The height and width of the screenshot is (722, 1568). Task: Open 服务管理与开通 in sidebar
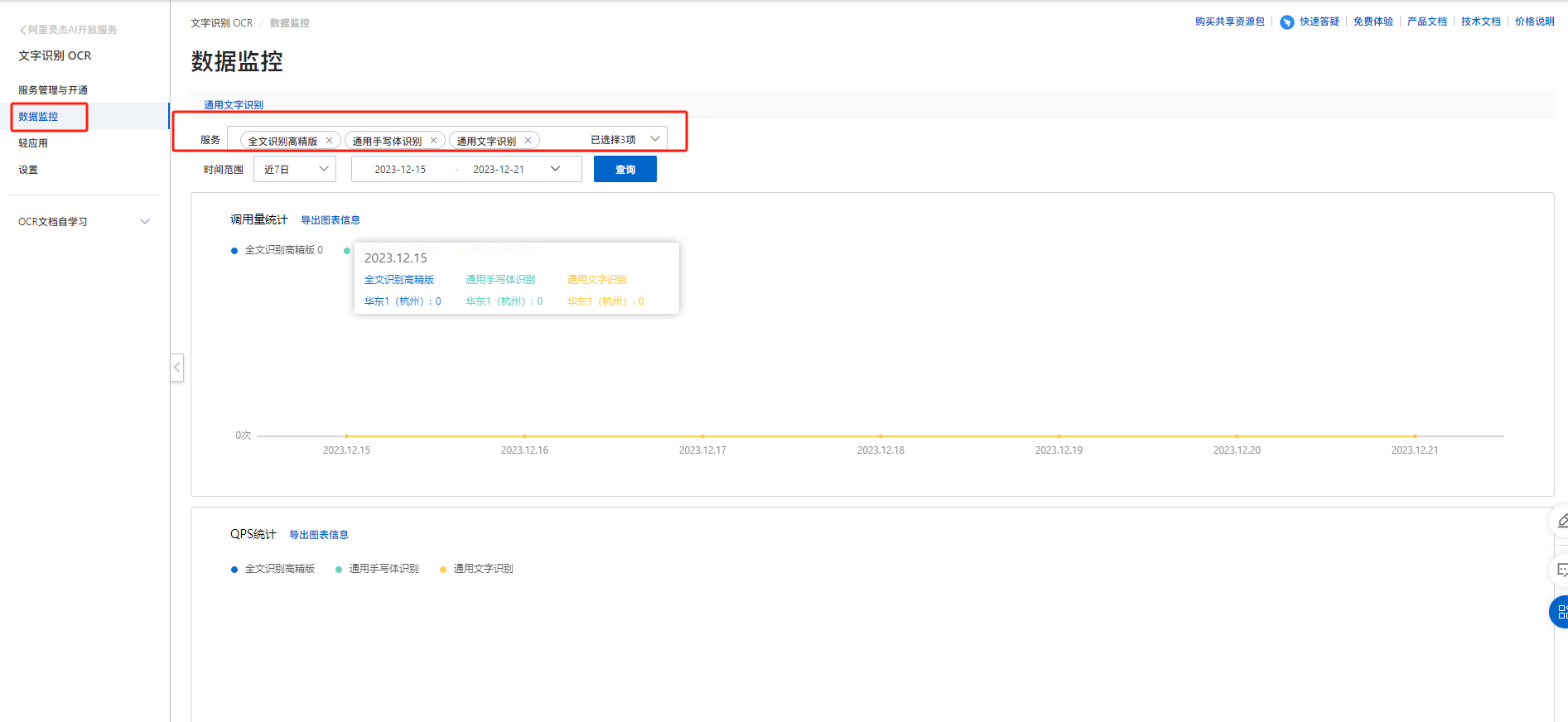(x=53, y=90)
